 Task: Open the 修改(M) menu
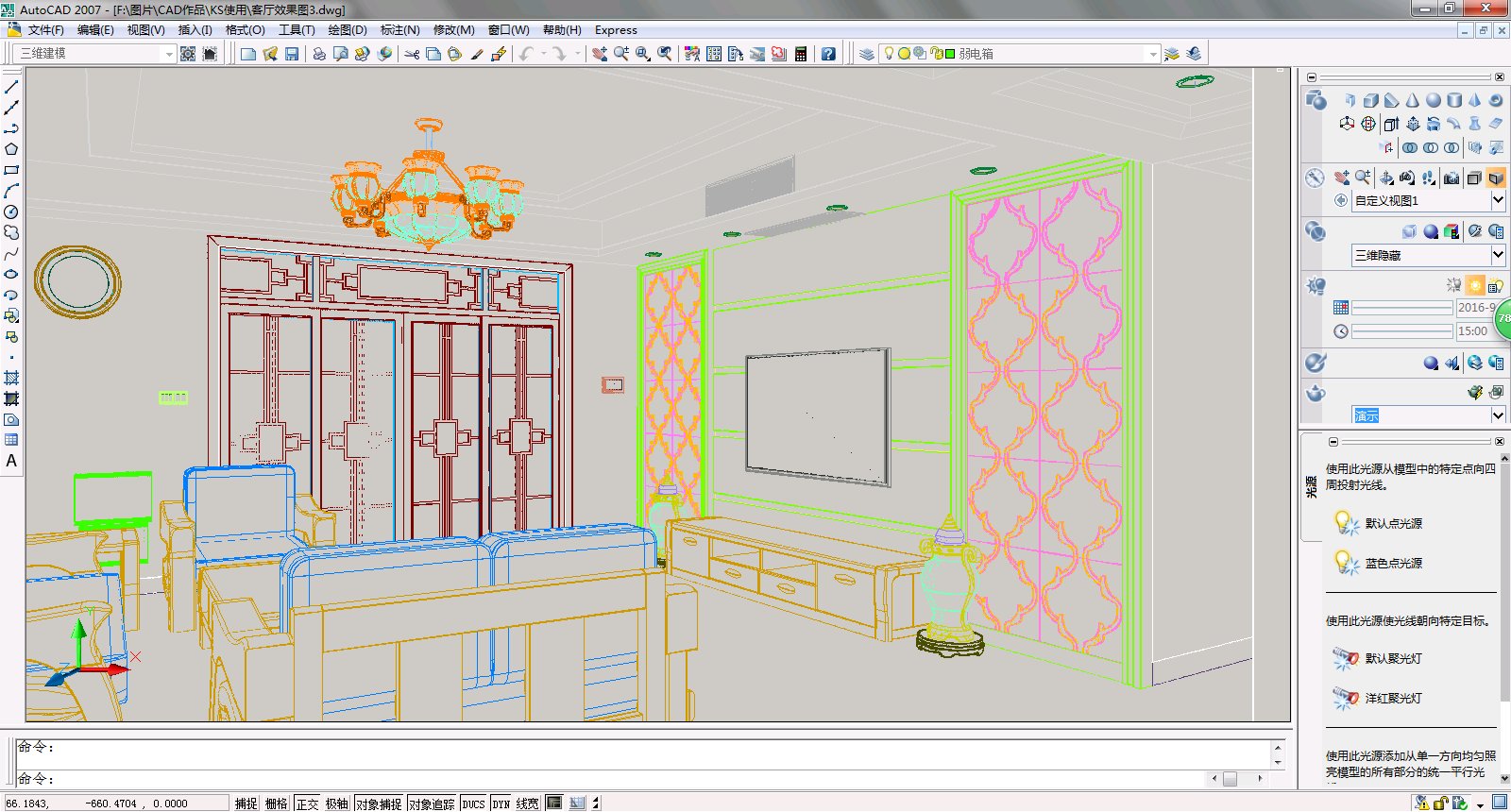pyautogui.click(x=453, y=30)
